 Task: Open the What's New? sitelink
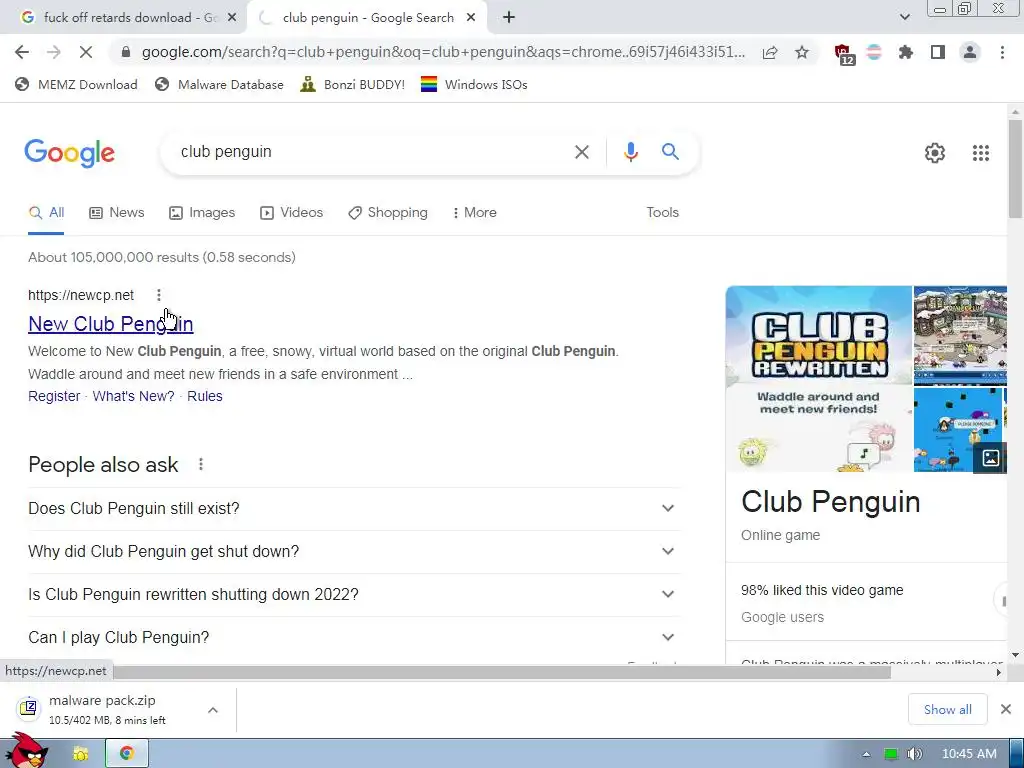(x=133, y=396)
